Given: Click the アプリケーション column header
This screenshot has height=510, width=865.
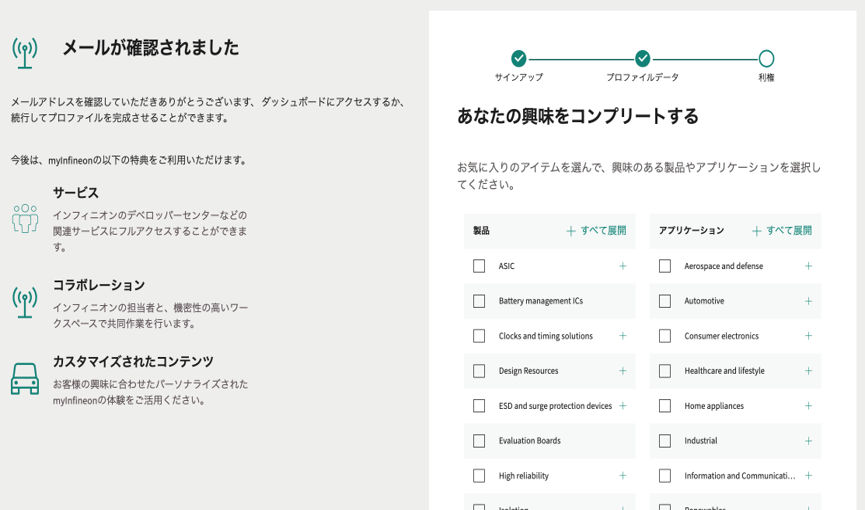Looking at the screenshot, I should pos(691,231).
